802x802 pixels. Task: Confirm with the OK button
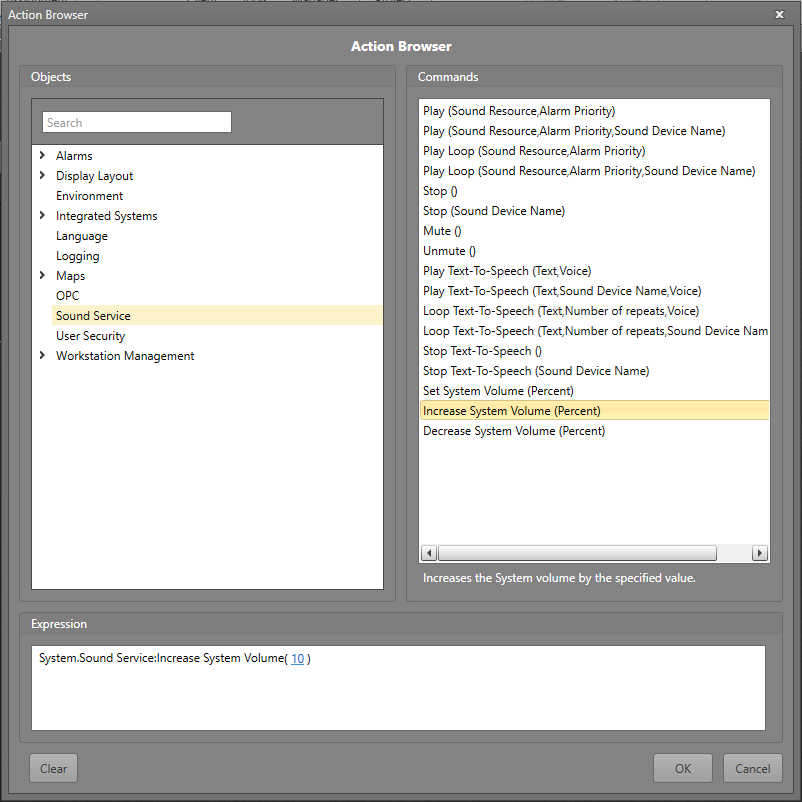point(682,769)
